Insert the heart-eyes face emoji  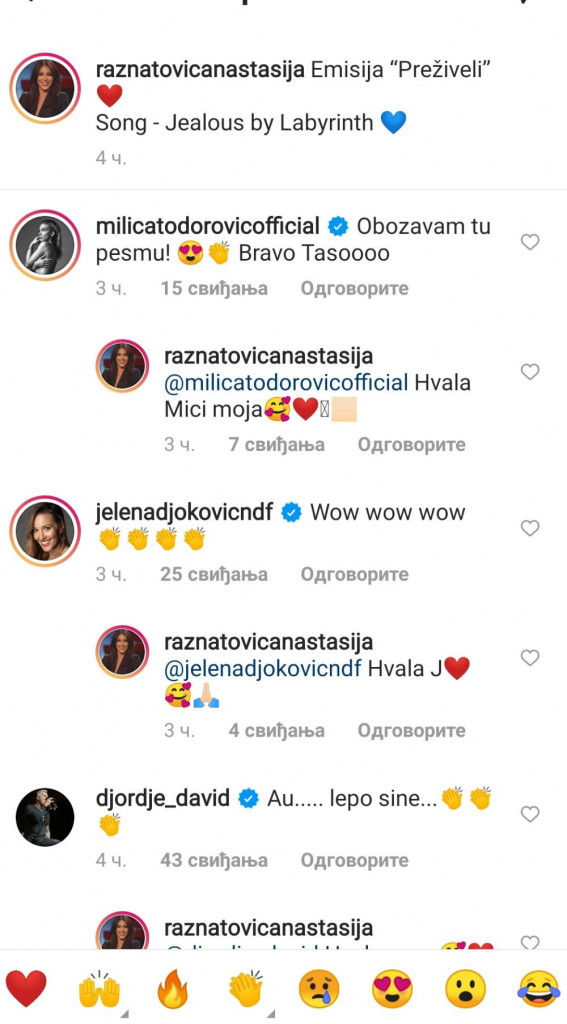pos(393,987)
